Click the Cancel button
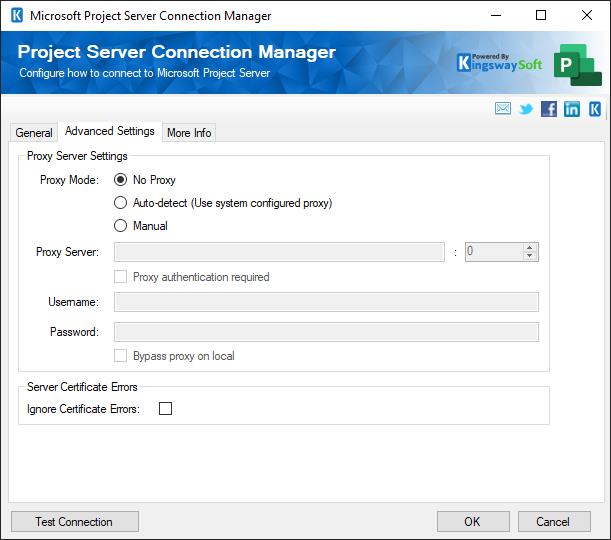611x540 pixels. [x=554, y=521]
